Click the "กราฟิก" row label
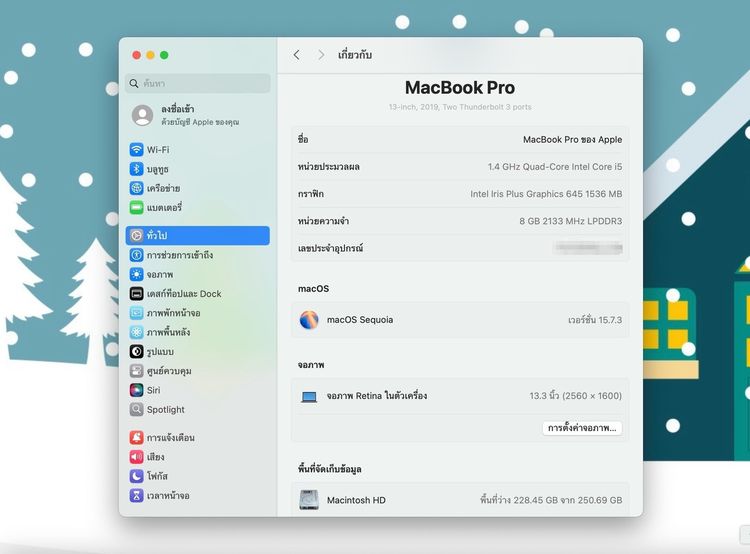Screen dimensions: 750x554 (x=310, y=194)
